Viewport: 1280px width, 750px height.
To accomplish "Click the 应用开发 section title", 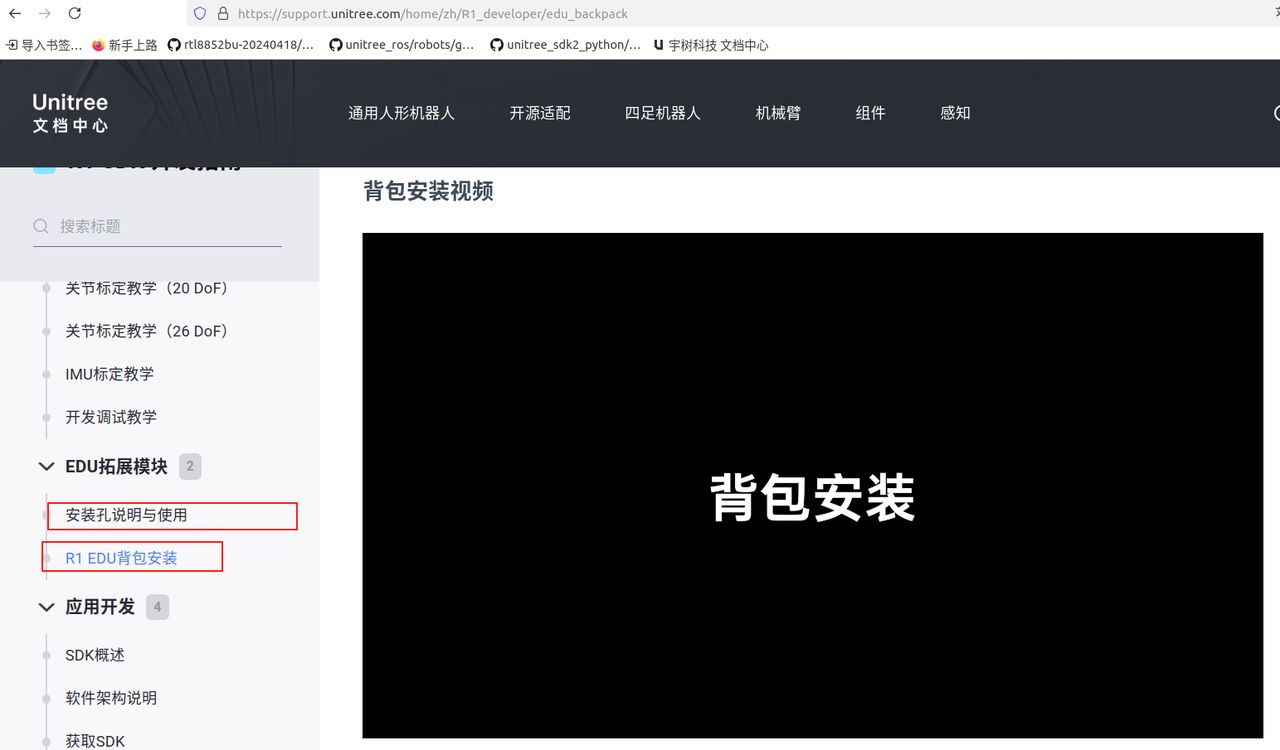I will point(100,607).
